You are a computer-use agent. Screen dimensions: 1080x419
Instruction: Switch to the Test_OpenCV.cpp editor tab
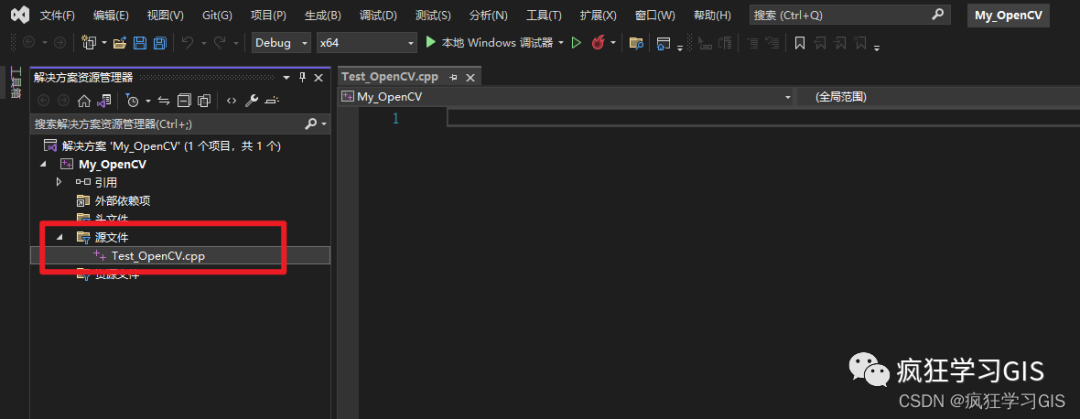coord(390,76)
